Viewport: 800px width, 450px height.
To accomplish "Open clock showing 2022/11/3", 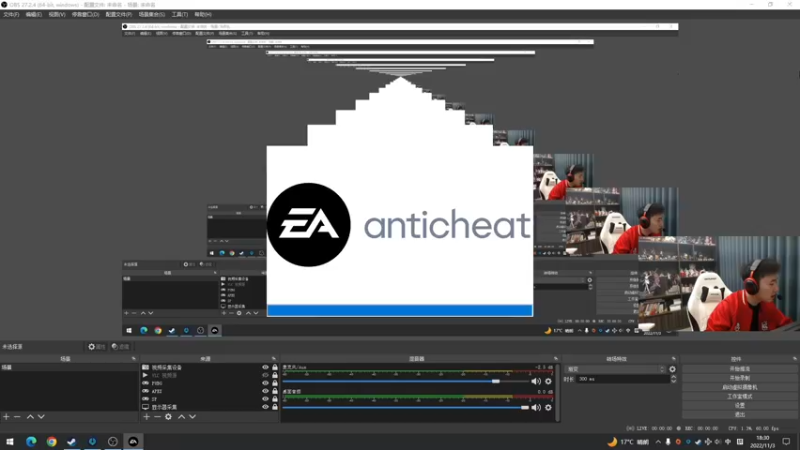I will (763, 442).
